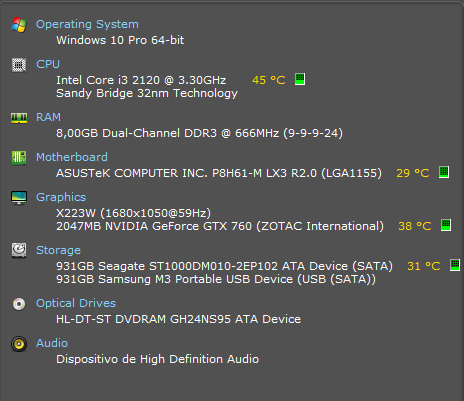
Task: Click the Windows flag Operating System icon
Action: point(19,25)
